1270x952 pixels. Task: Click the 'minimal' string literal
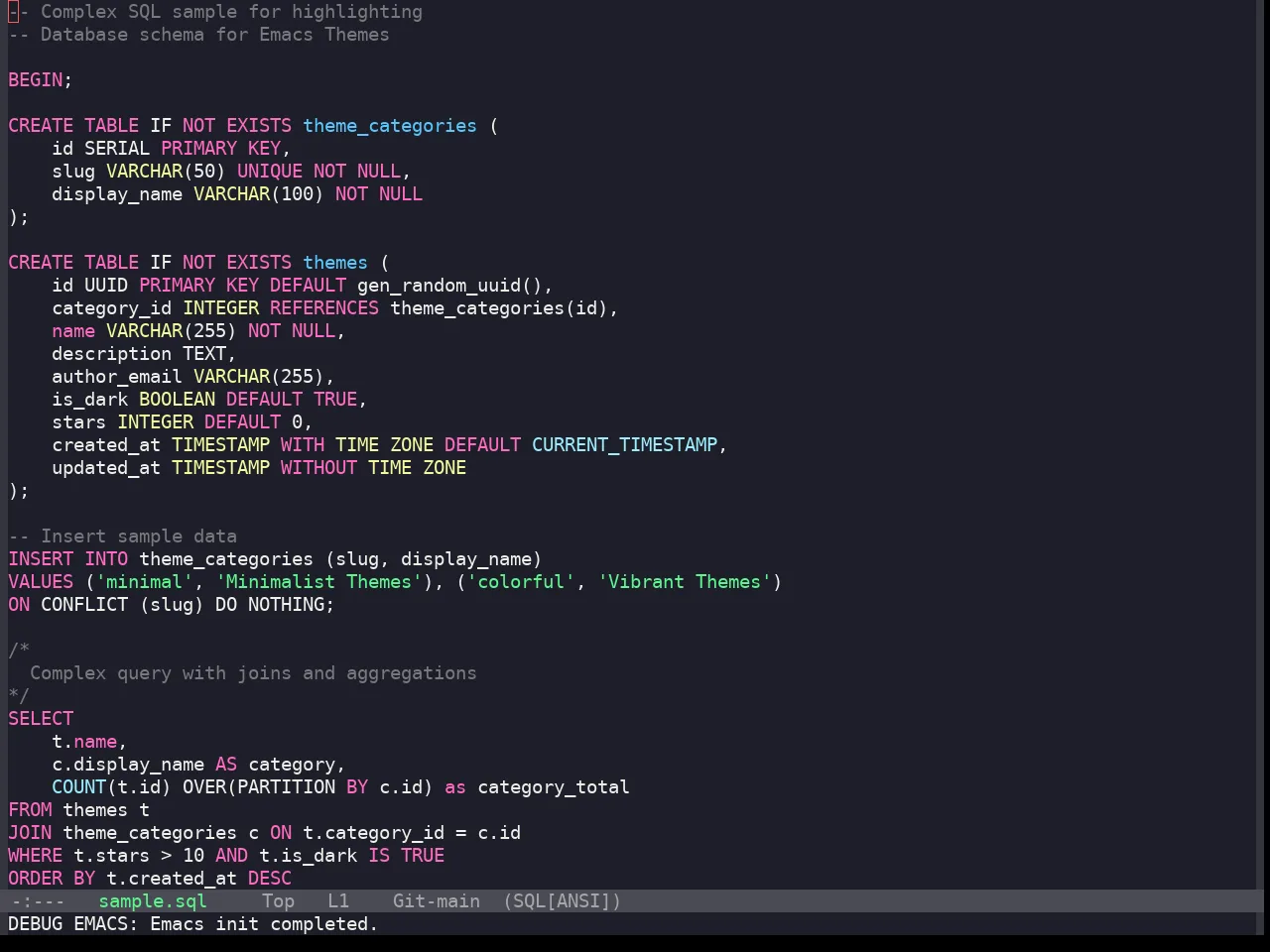tap(144, 582)
